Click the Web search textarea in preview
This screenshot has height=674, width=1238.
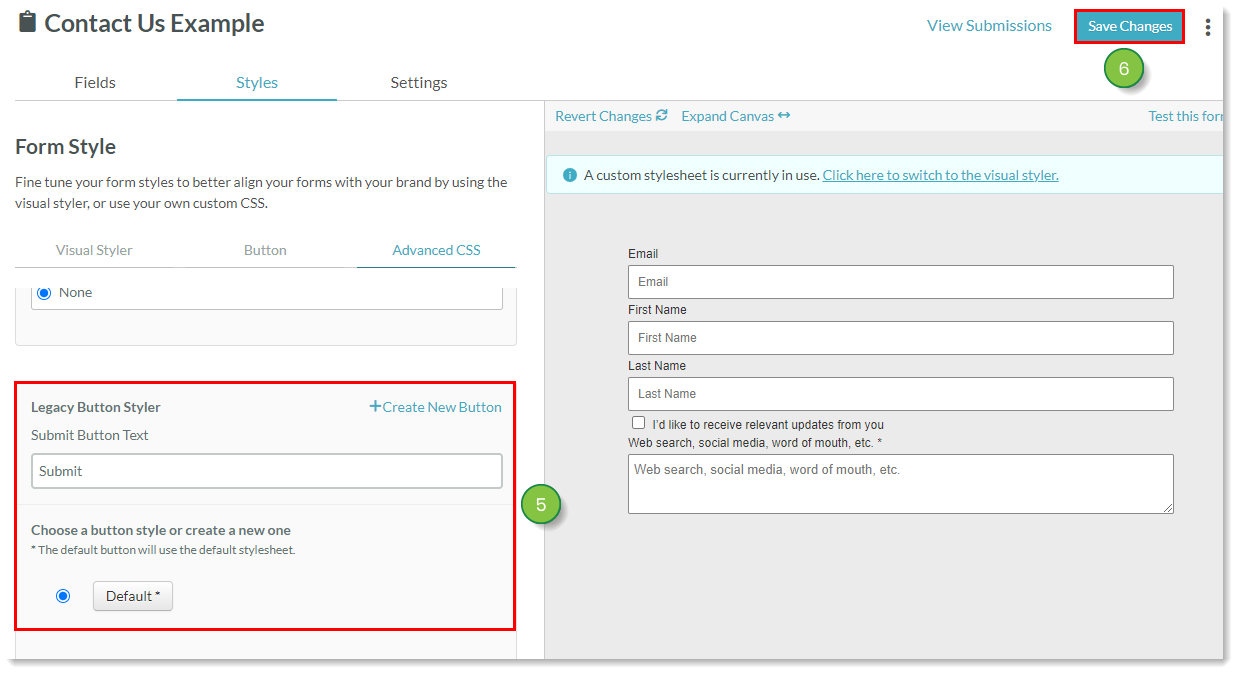(x=901, y=484)
